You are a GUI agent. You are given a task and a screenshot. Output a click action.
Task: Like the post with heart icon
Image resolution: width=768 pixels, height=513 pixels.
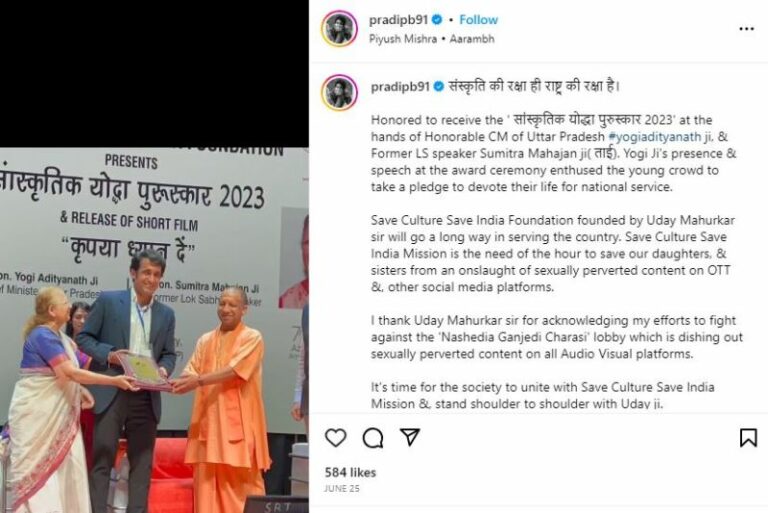[x=336, y=437]
